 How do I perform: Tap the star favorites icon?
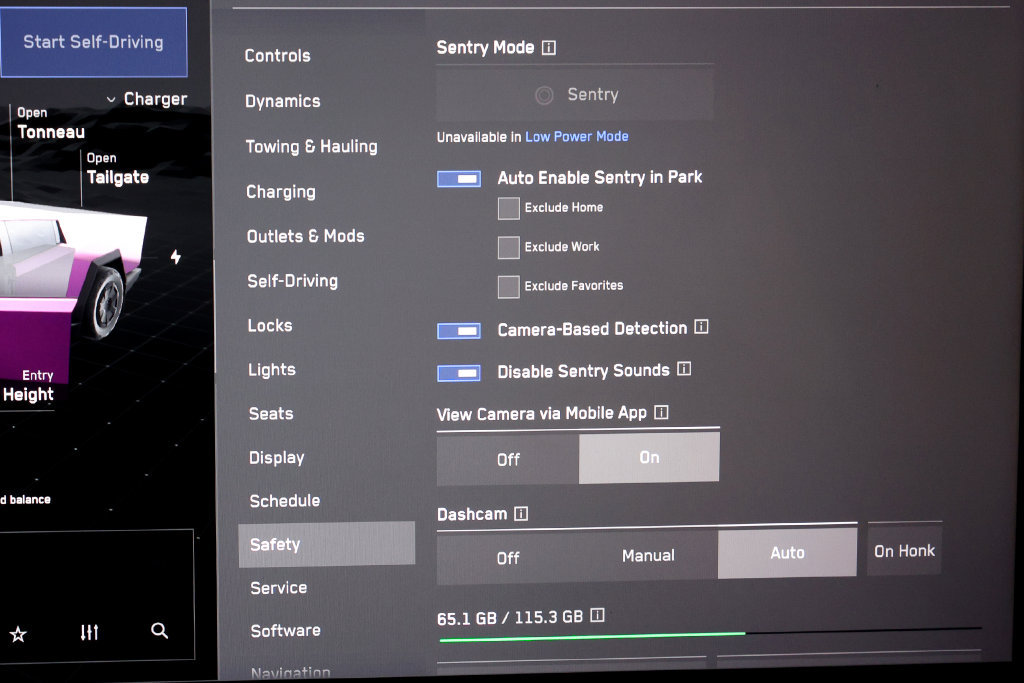point(18,633)
